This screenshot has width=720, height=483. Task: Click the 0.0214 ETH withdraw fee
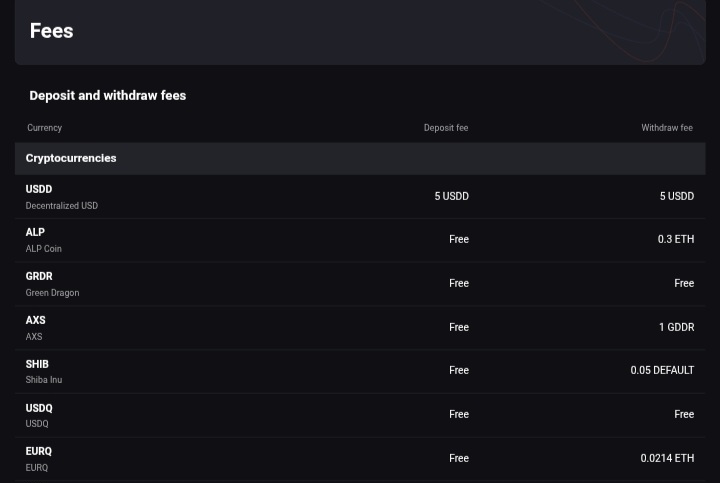pyautogui.click(x=667, y=458)
